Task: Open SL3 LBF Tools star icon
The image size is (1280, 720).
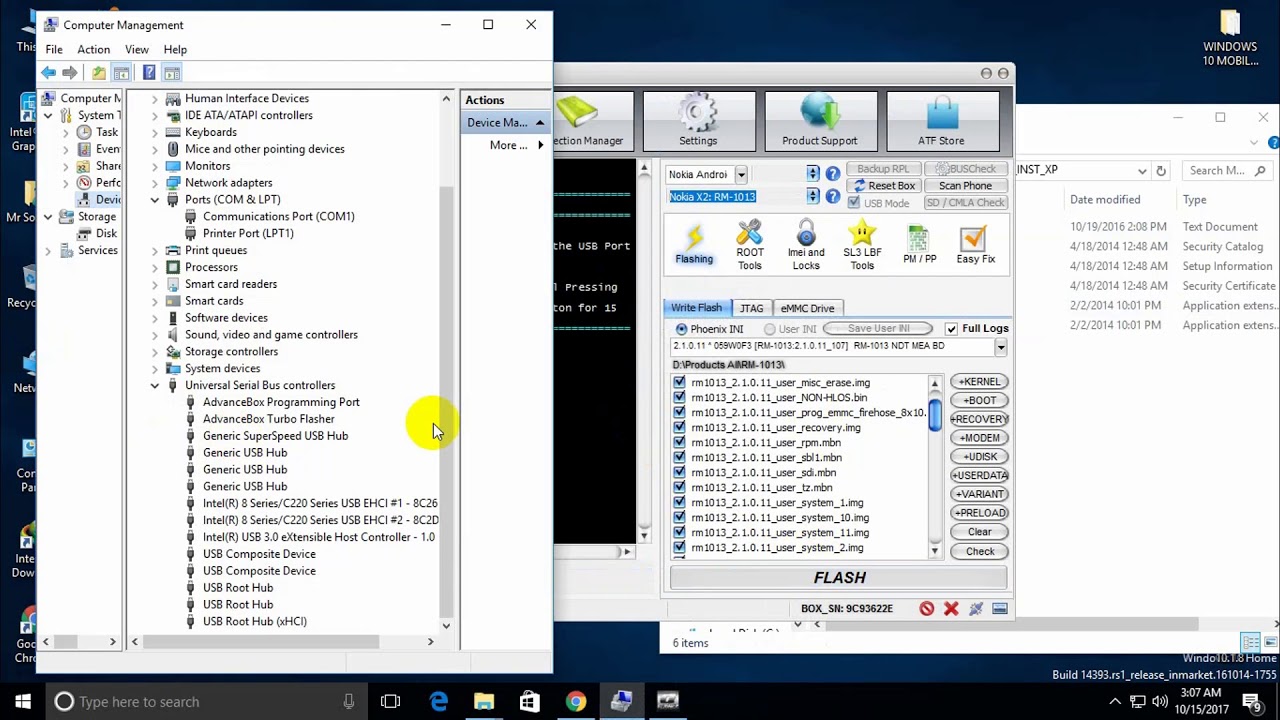Action: point(862,246)
